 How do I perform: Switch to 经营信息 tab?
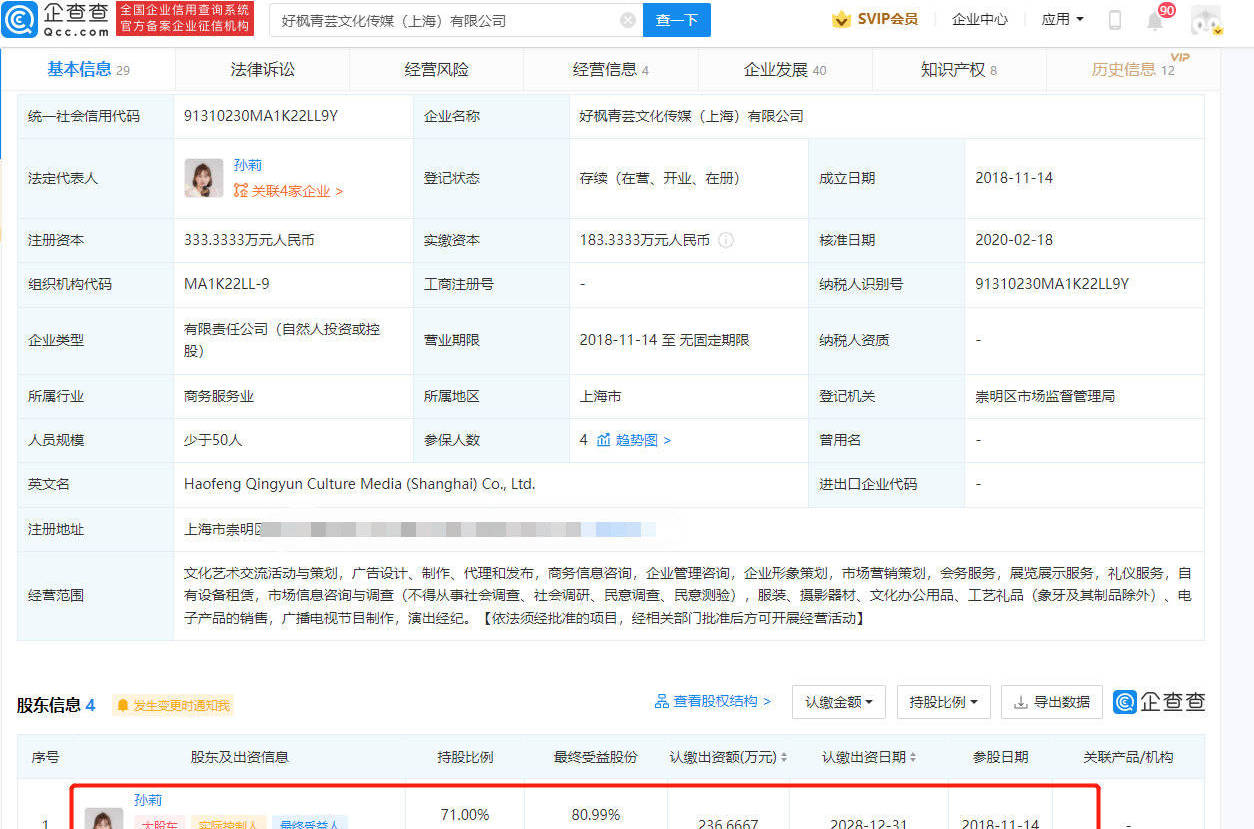[x=610, y=69]
